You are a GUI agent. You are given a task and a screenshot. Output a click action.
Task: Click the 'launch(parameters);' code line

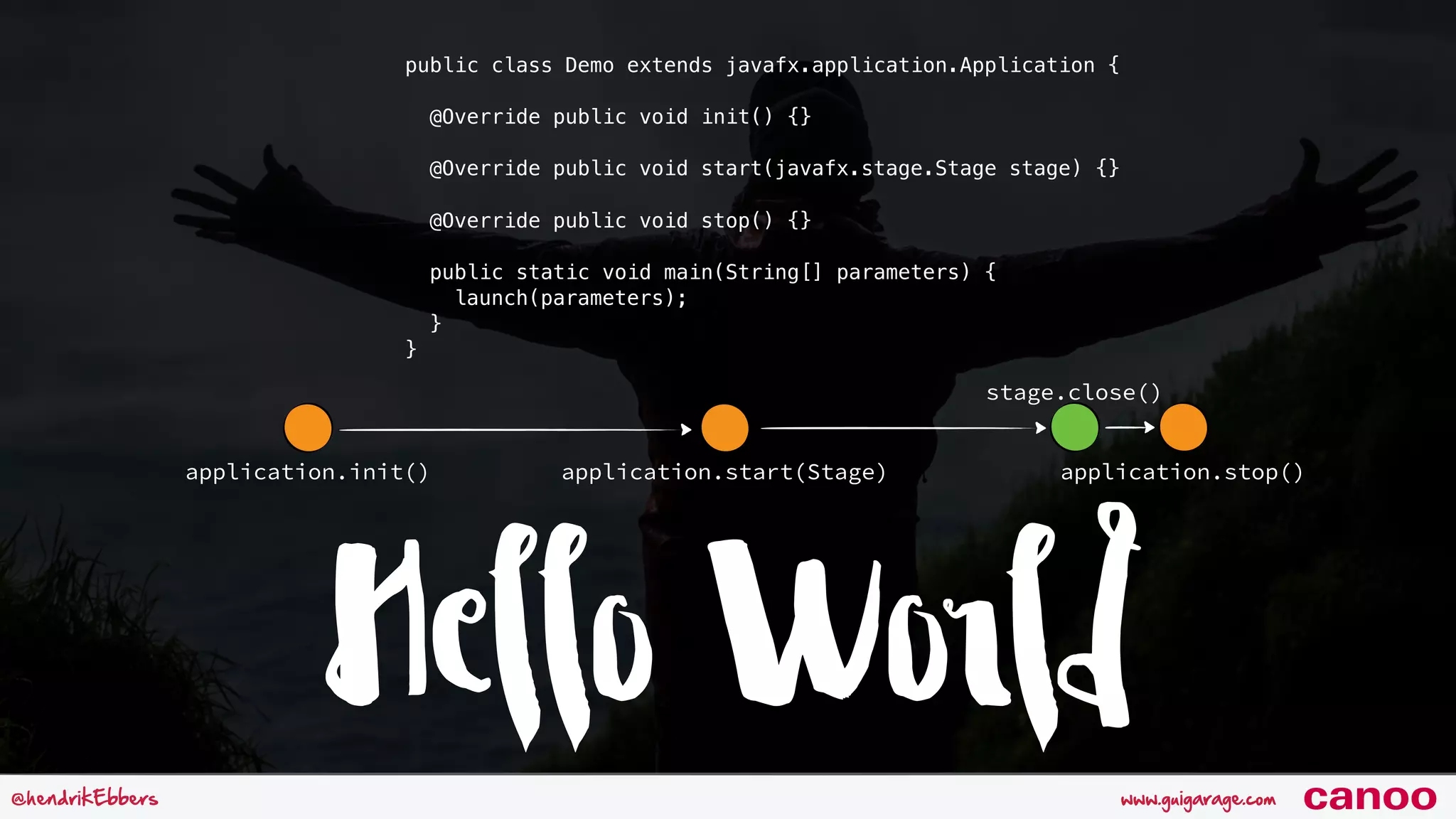point(571,298)
